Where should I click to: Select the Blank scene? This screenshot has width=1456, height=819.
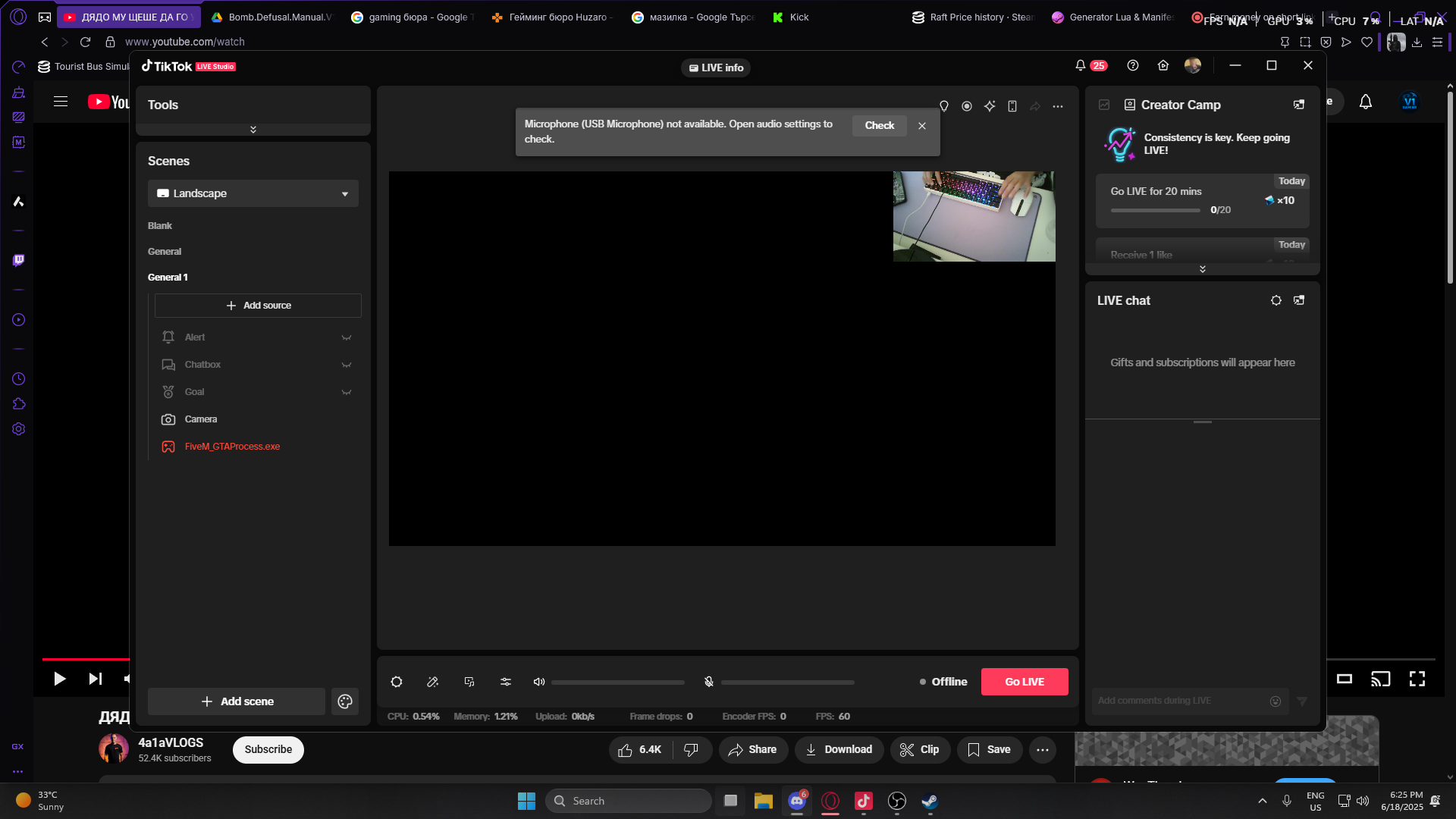[x=160, y=226]
